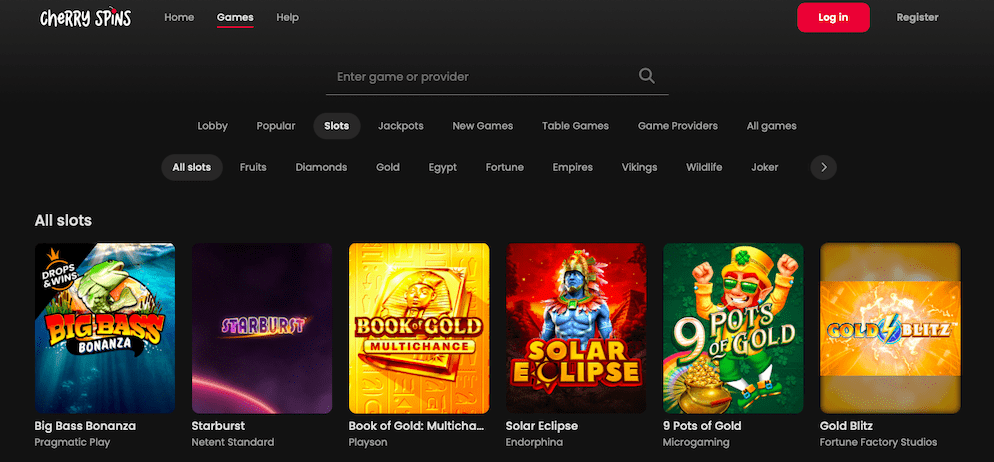Open the Book of Gold Multichance thumbnail
The width and height of the screenshot is (994, 462).
click(418, 328)
